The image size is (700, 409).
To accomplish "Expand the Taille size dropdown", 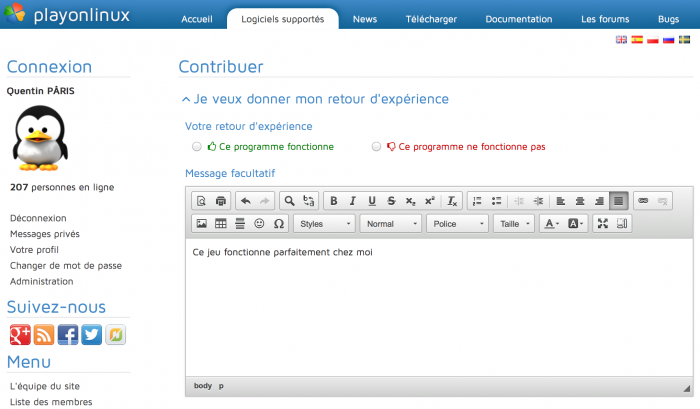I will tap(514, 224).
